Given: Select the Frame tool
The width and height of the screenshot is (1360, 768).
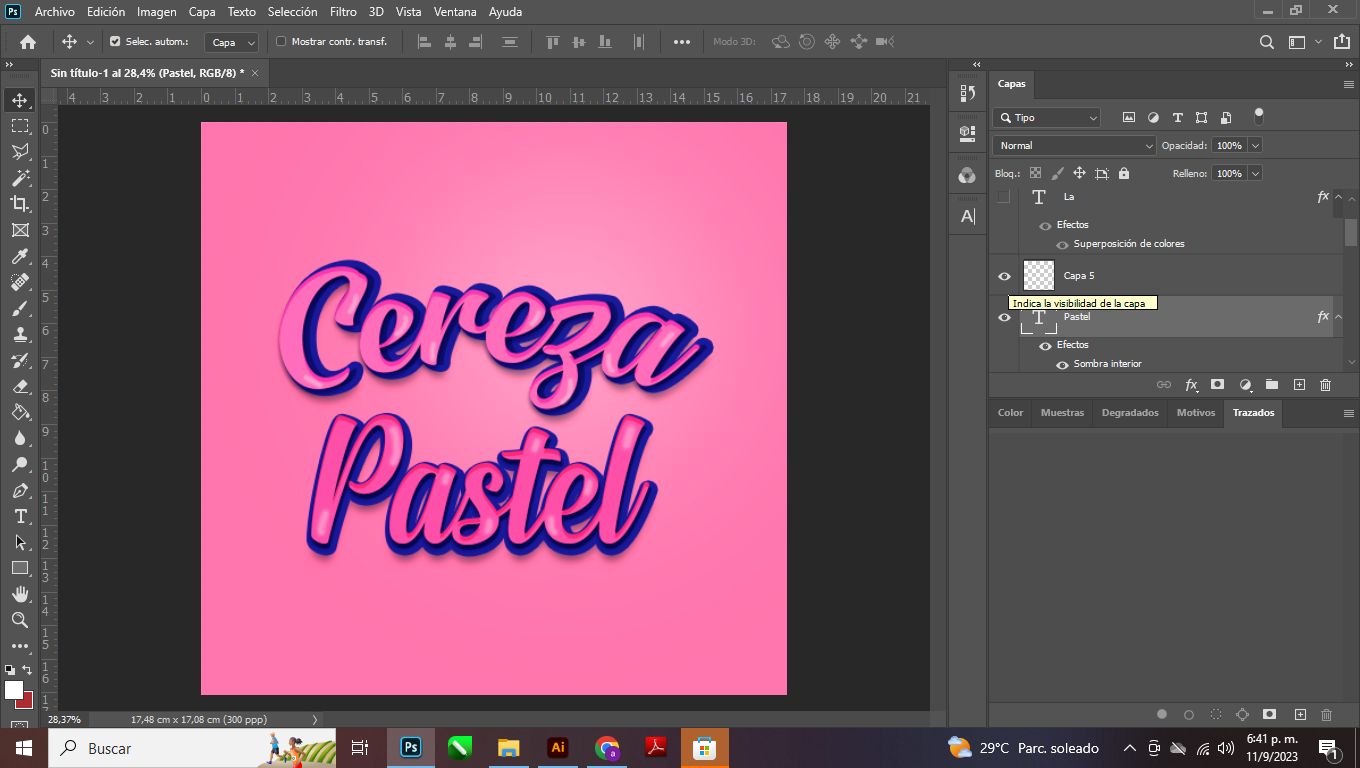Looking at the screenshot, I should (20, 230).
